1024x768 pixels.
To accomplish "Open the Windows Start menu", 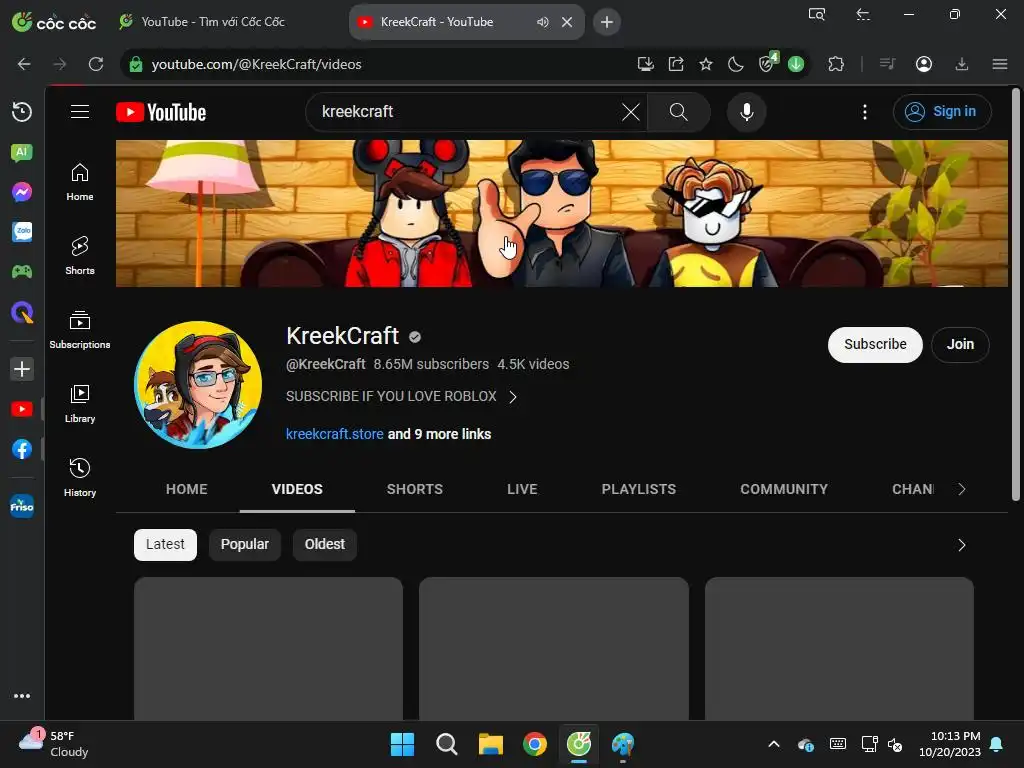I will coord(402,744).
